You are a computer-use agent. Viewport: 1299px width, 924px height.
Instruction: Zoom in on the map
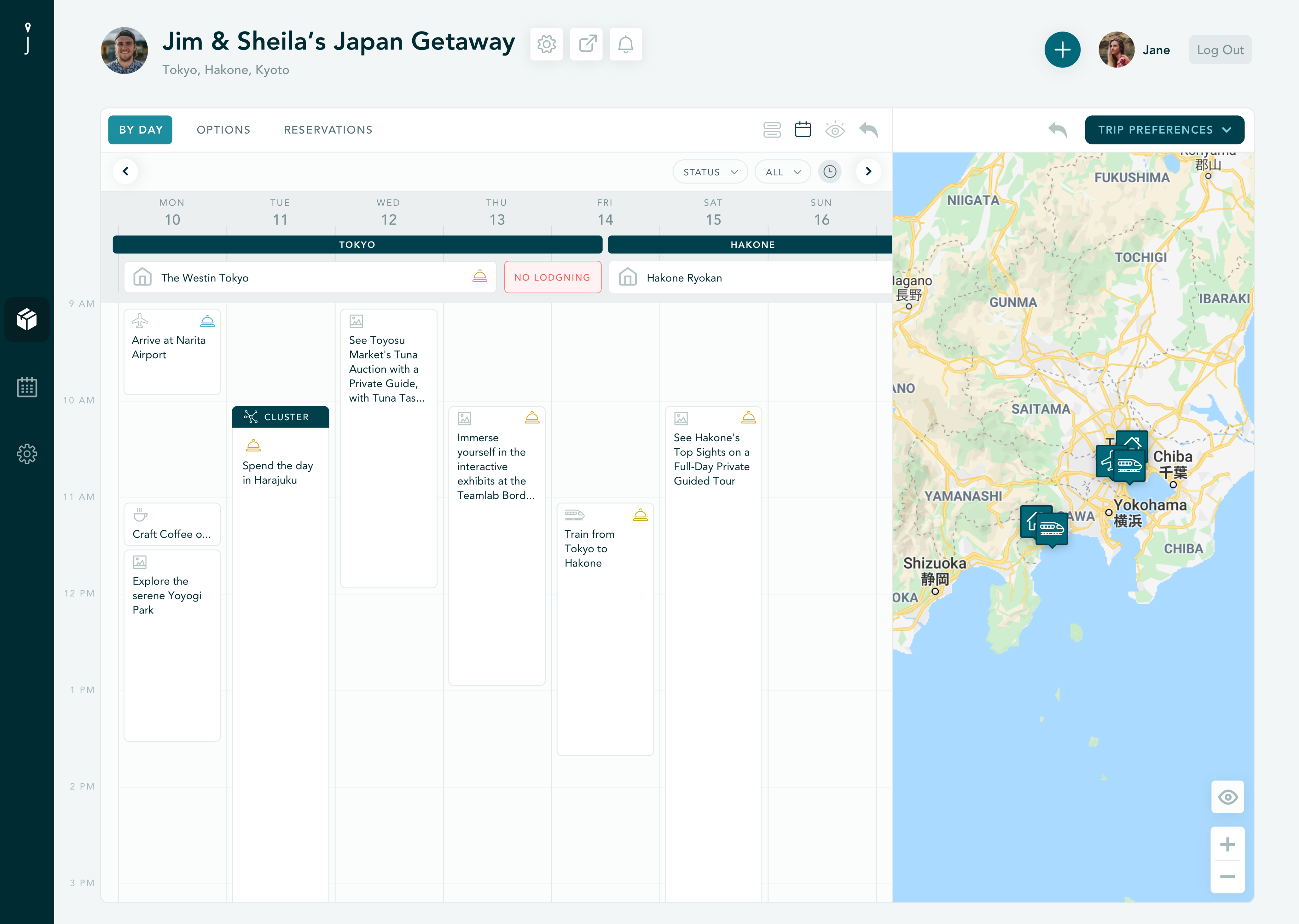click(1227, 844)
